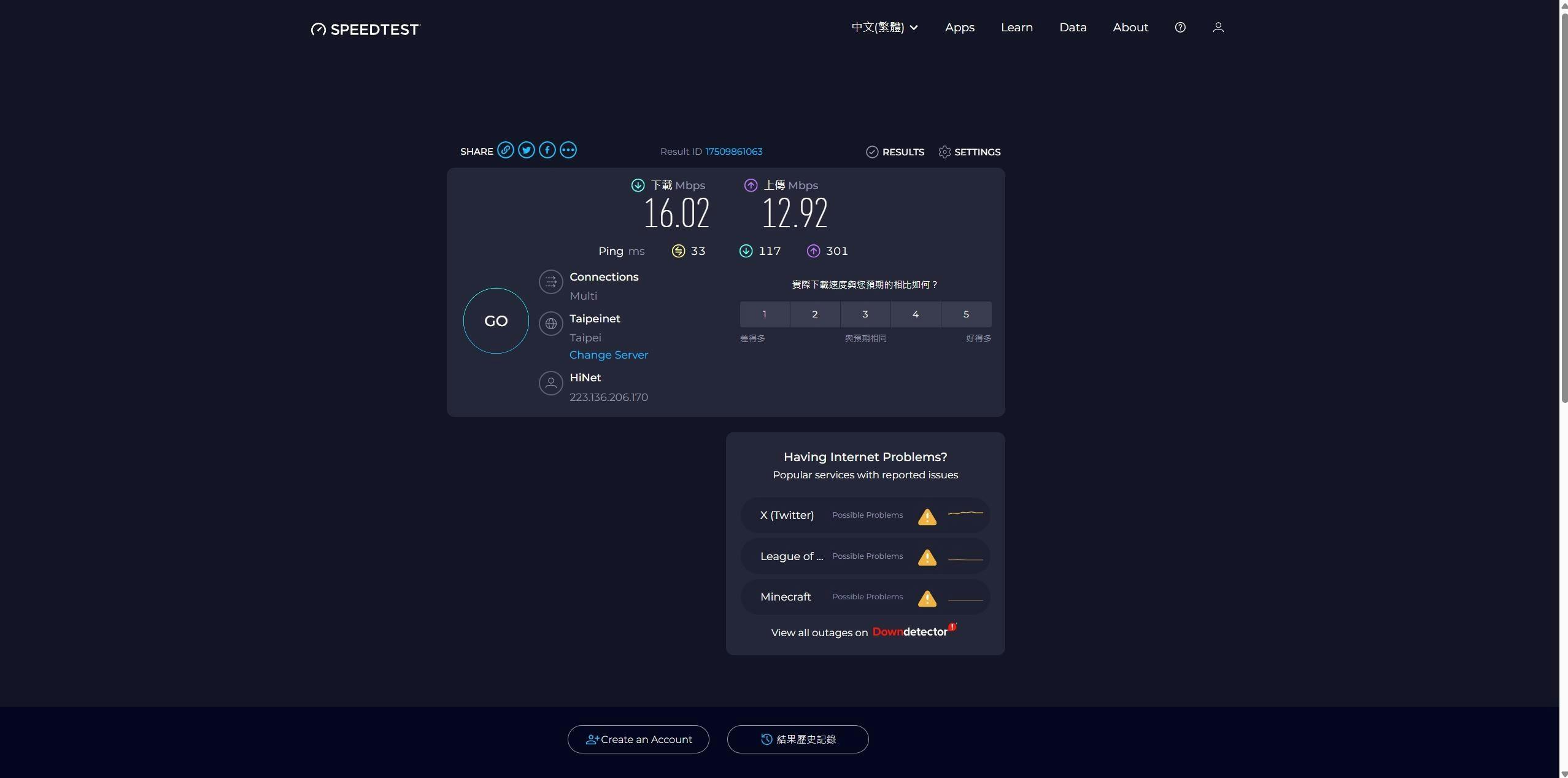
Task: Open the Data menu
Action: 1073,28
